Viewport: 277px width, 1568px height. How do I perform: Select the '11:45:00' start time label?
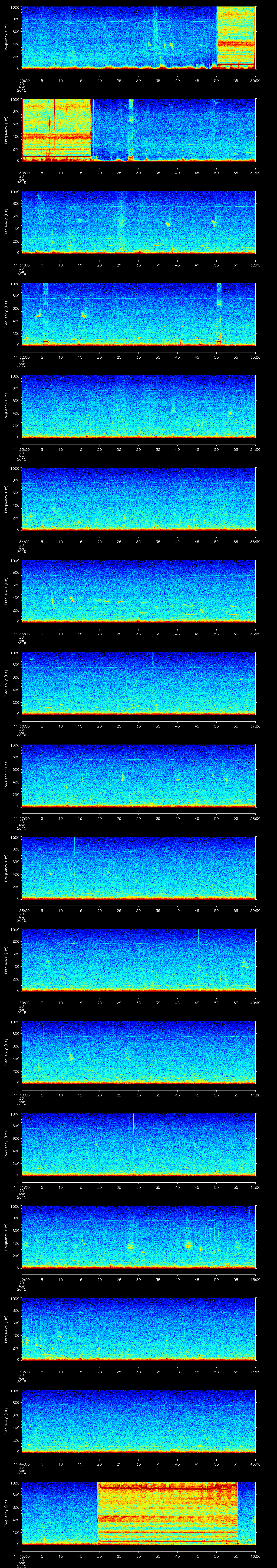pos(21,1556)
